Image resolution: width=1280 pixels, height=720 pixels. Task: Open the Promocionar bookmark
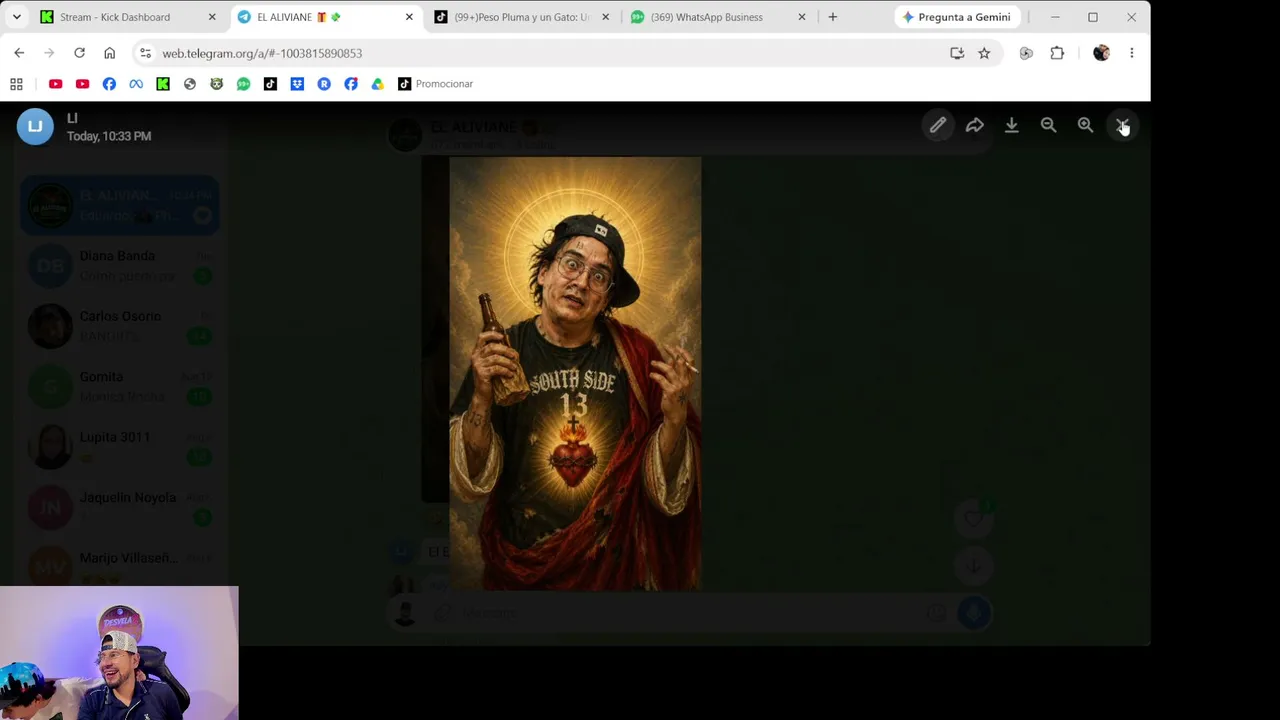click(x=435, y=84)
